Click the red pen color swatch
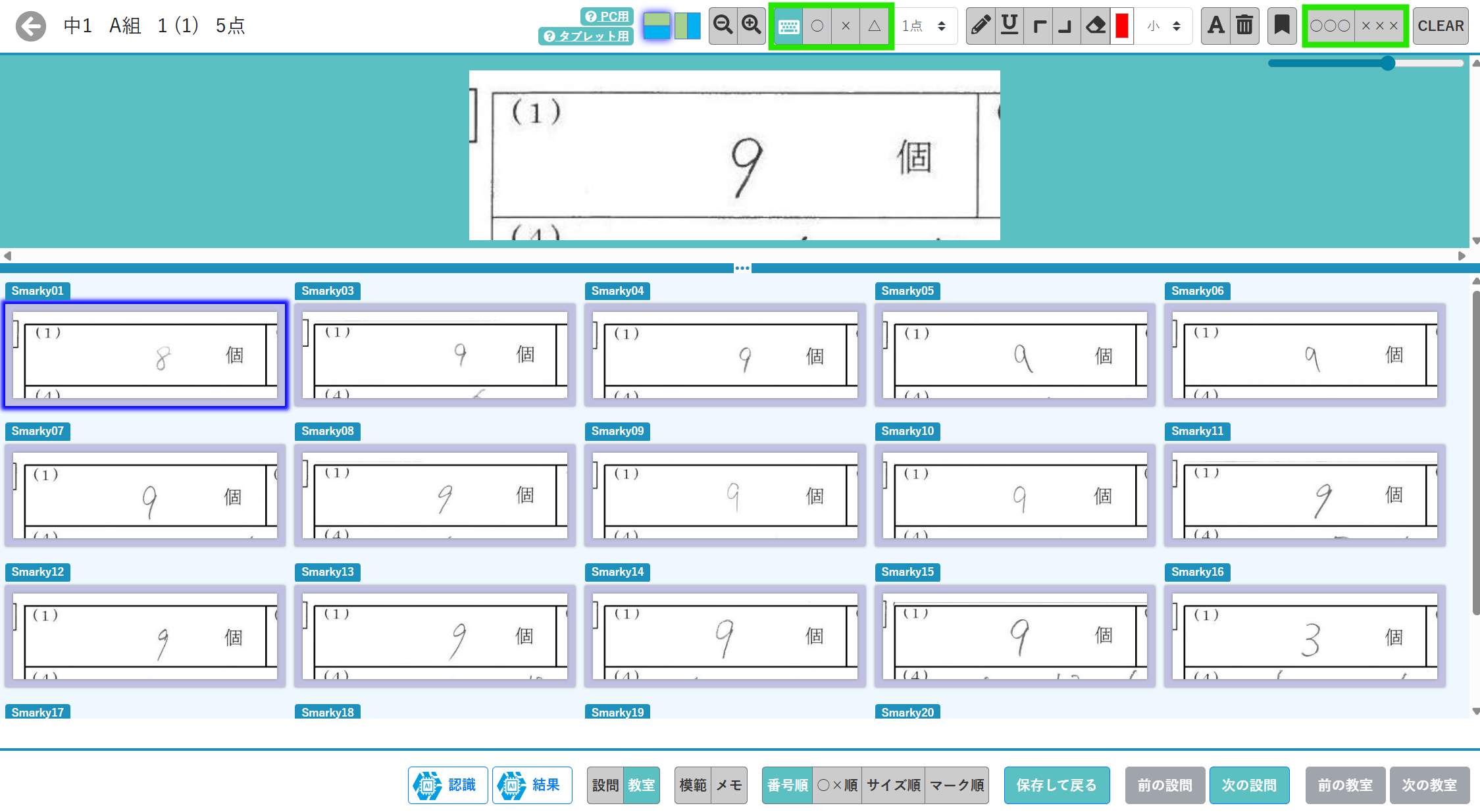Viewport: 1480px width, 812px height. point(1122,26)
